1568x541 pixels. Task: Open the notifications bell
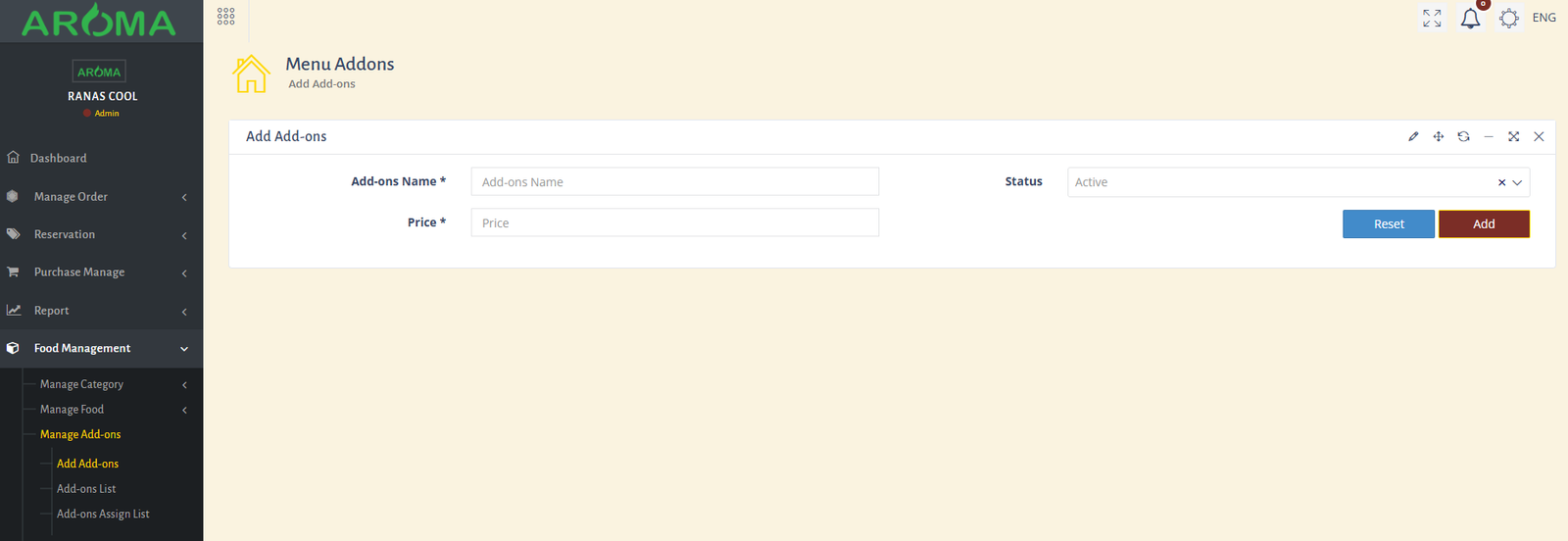[x=1470, y=19]
